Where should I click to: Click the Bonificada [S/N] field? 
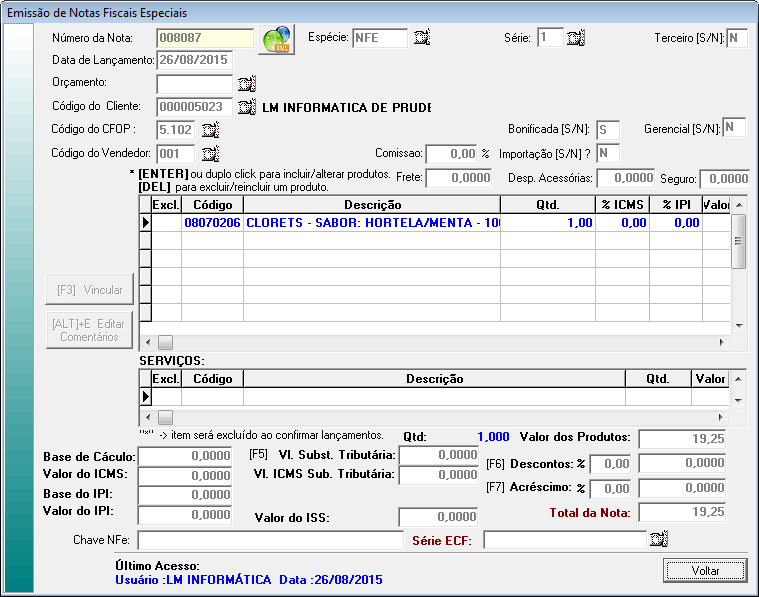(607, 130)
